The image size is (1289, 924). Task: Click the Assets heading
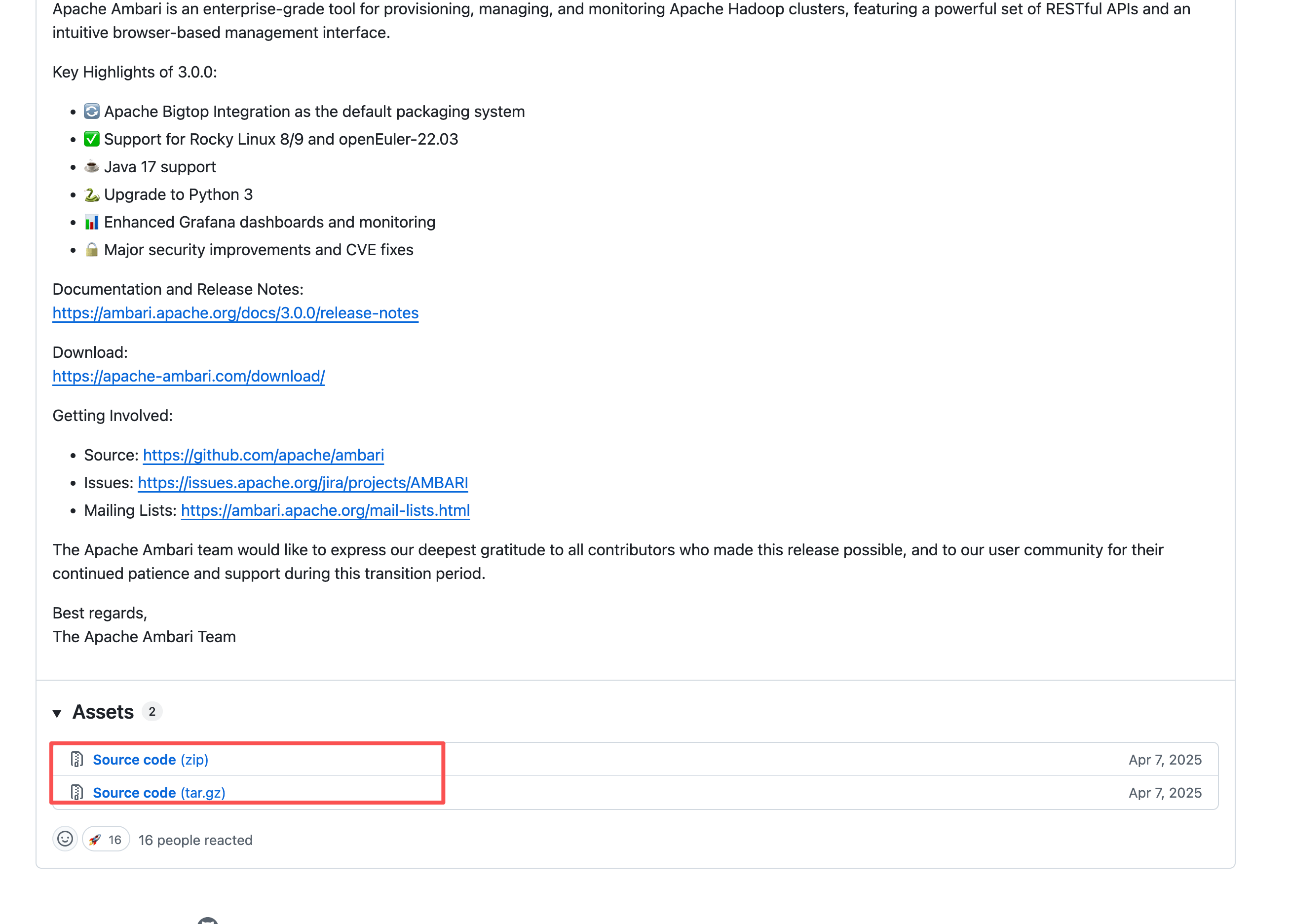(x=103, y=712)
